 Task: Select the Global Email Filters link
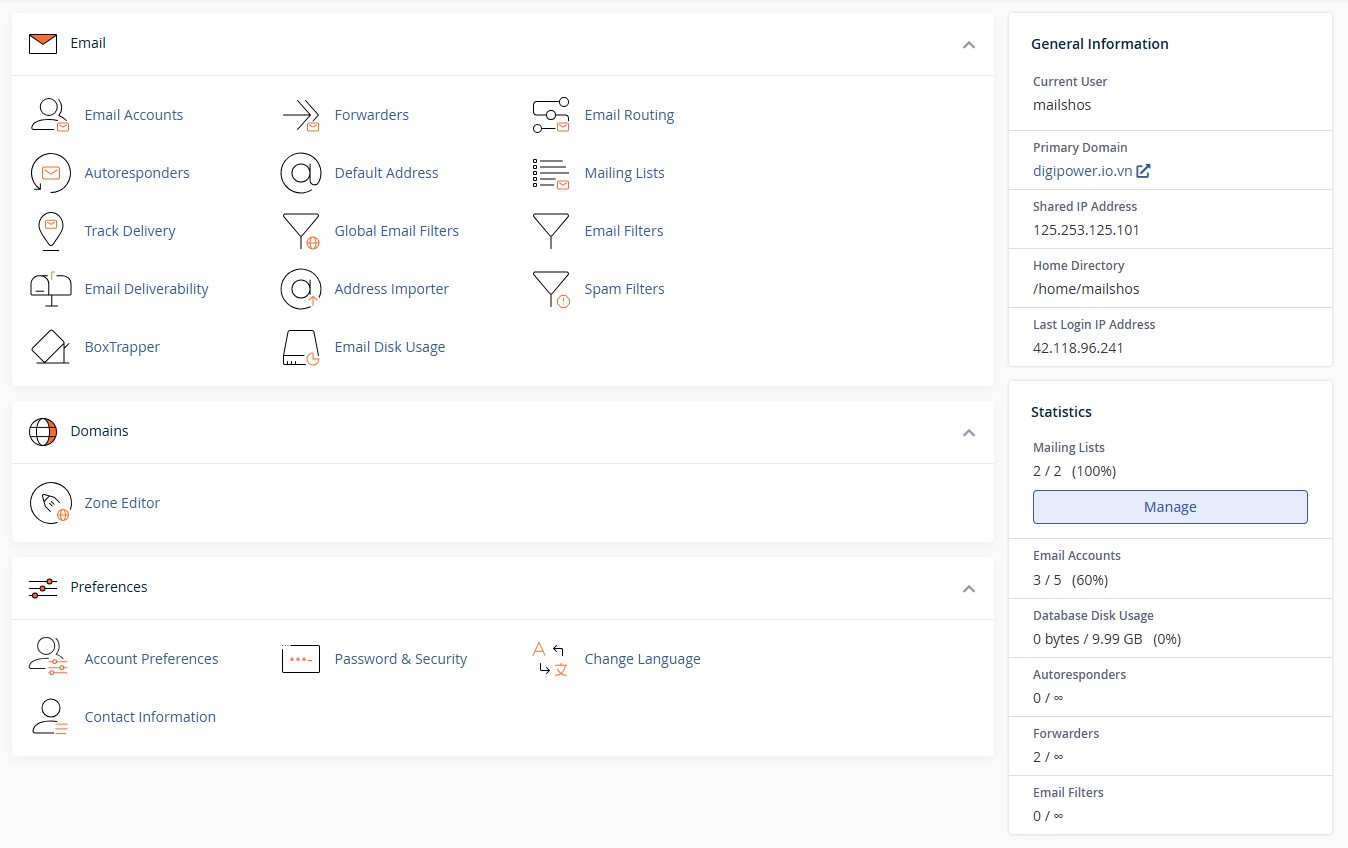click(396, 231)
